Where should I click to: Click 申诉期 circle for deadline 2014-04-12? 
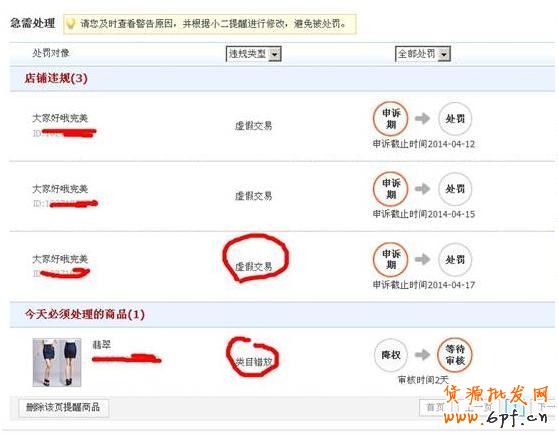click(390, 119)
